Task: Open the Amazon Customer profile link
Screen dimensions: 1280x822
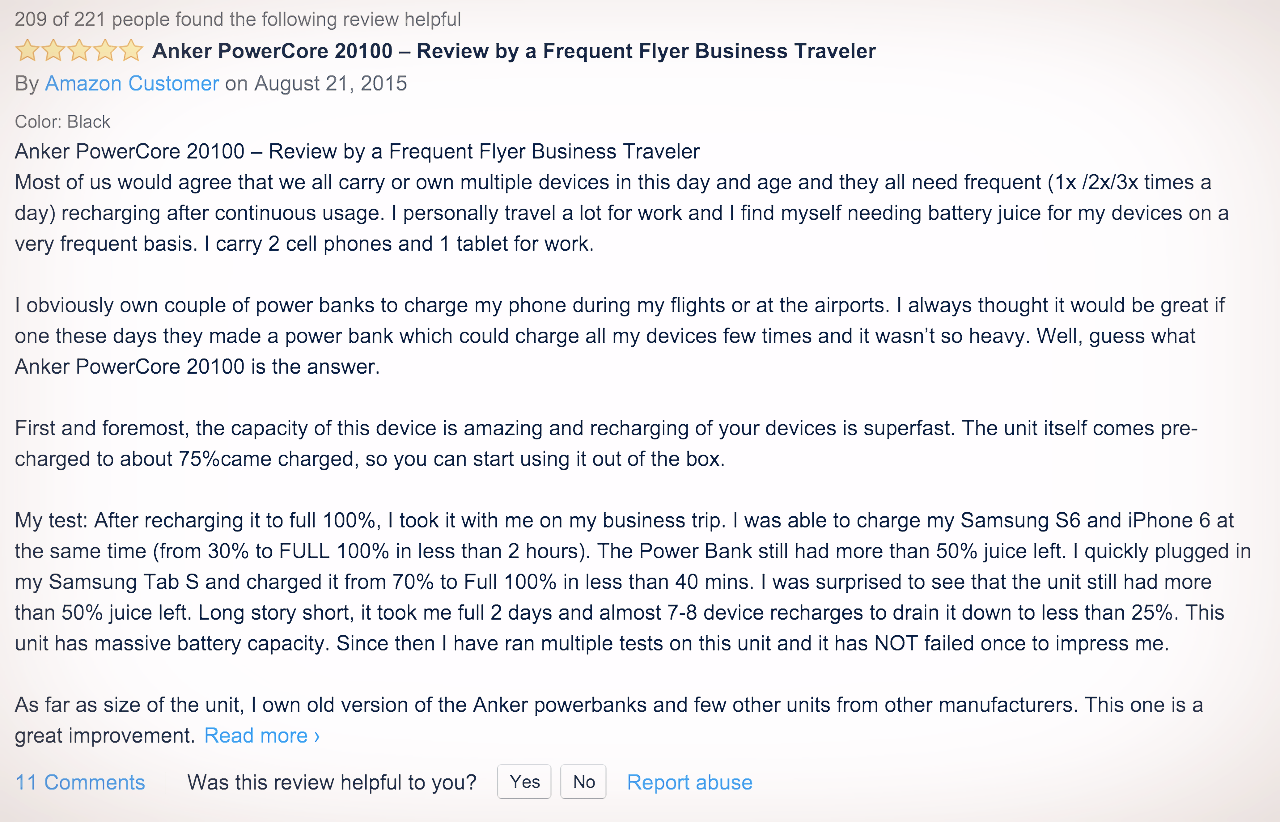Action: tap(131, 83)
